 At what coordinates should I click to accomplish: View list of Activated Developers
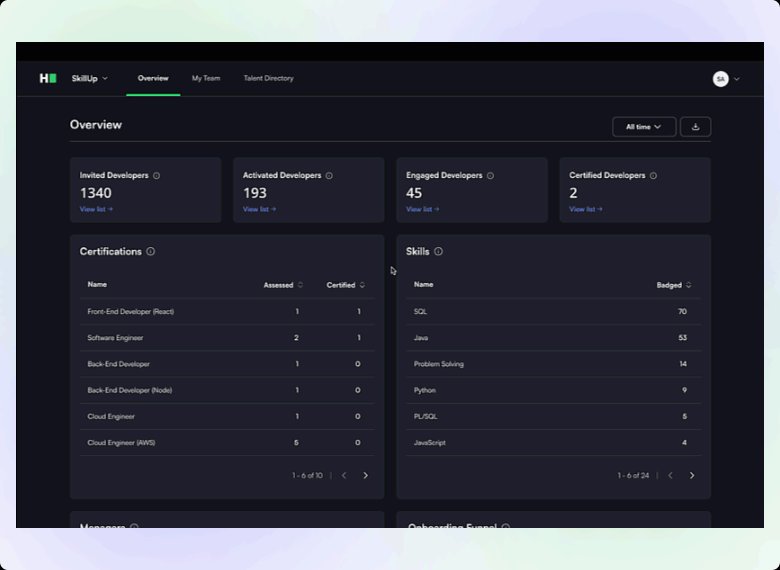[x=260, y=209]
